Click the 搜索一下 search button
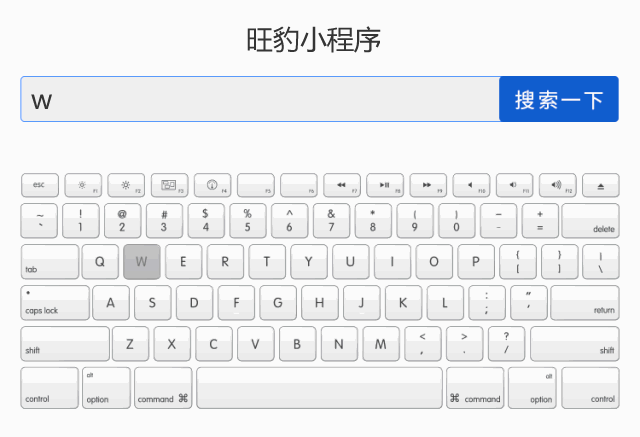The width and height of the screenshot is (640, 437). 559,99
